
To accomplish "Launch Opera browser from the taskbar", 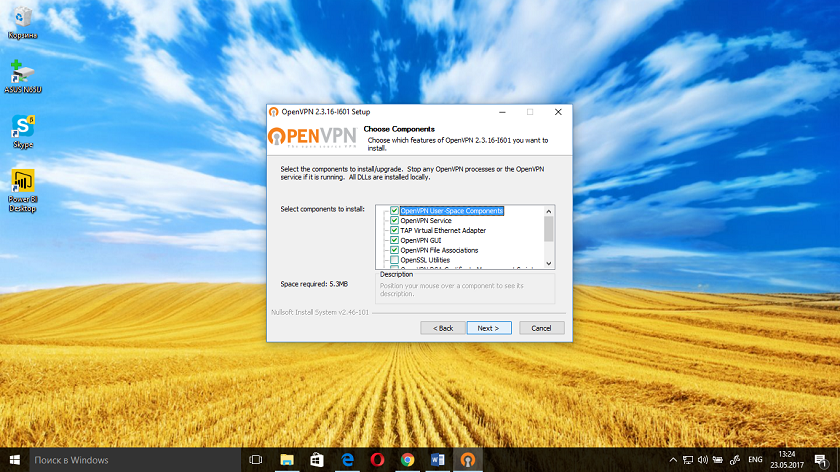I will tap(377, 460).
